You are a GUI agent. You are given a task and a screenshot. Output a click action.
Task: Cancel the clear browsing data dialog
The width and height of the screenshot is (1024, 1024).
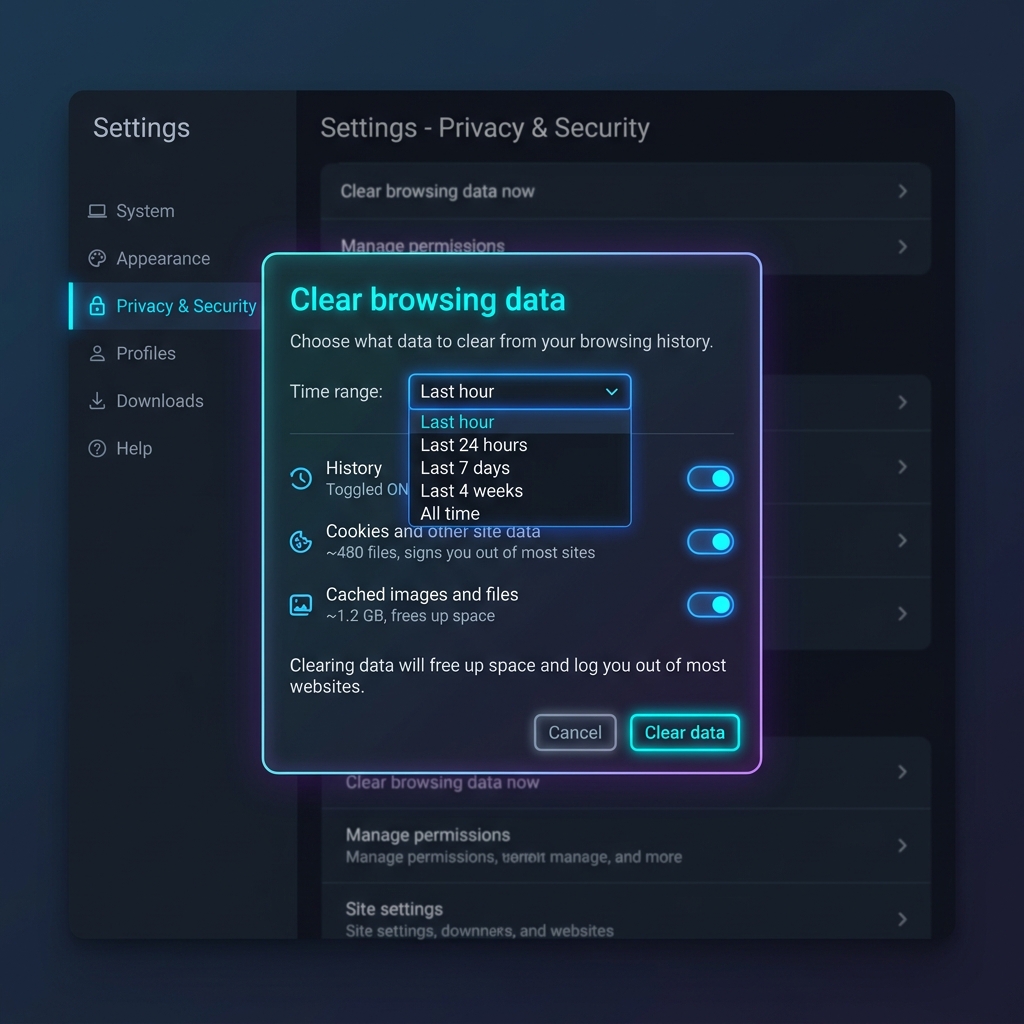tap(575, 733)
